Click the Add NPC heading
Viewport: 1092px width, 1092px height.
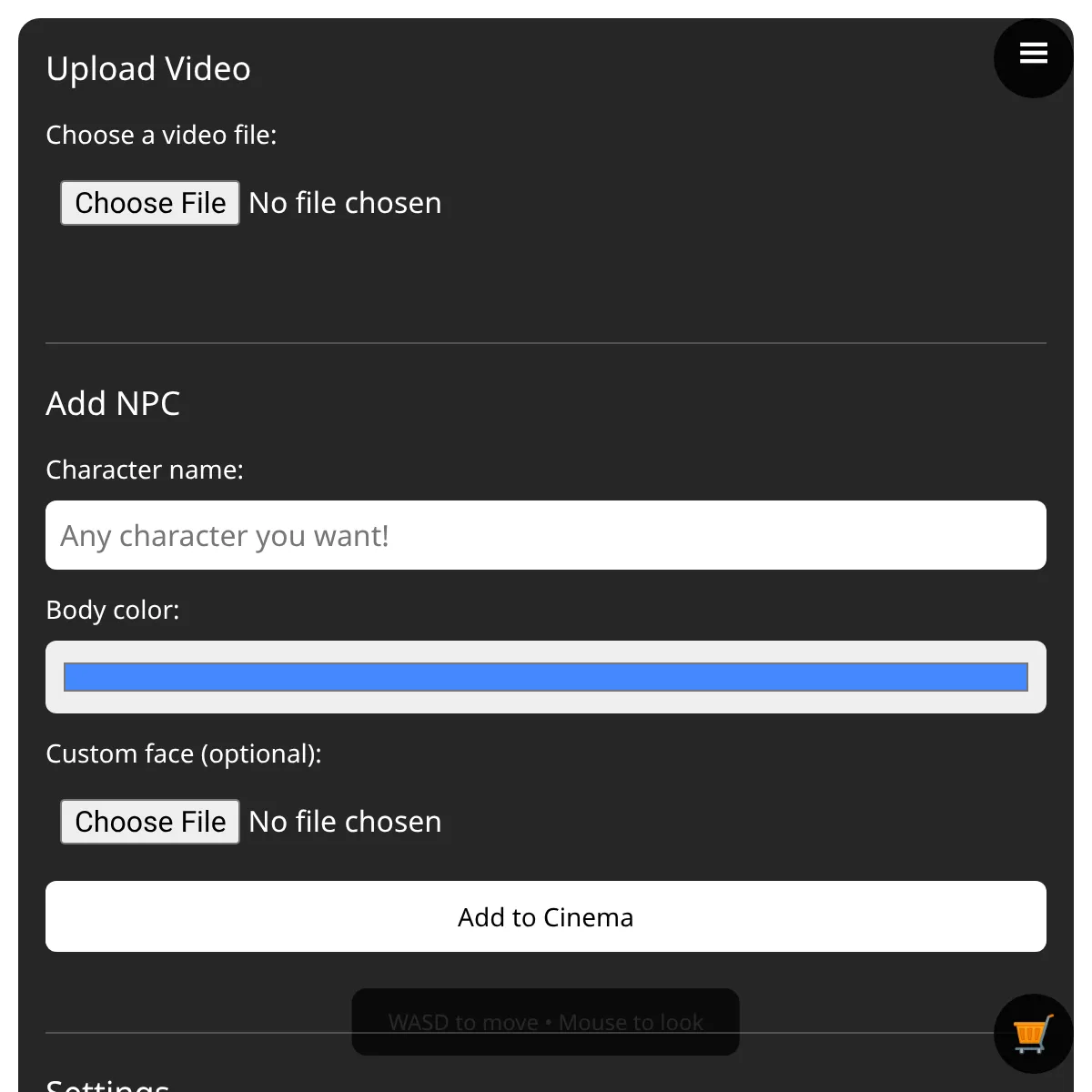pos(113,403)
